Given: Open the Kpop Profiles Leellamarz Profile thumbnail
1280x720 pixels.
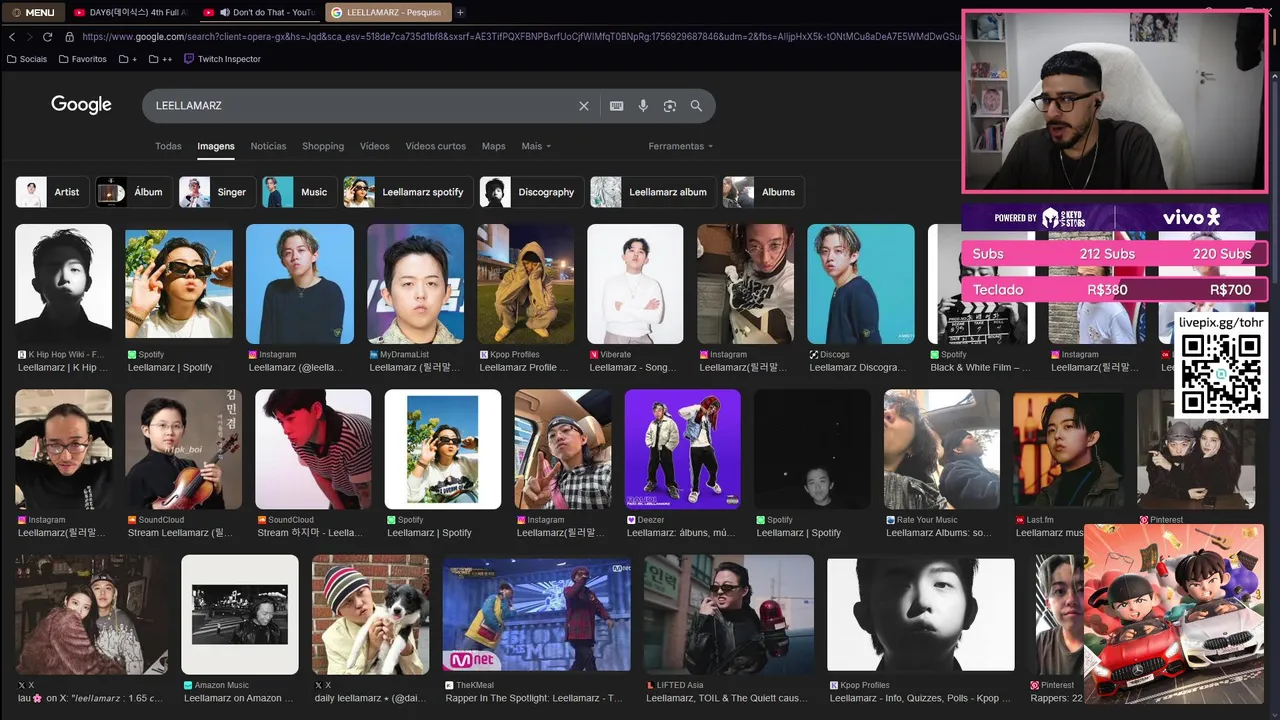Looking at the screenshot, I should [526, 284].
